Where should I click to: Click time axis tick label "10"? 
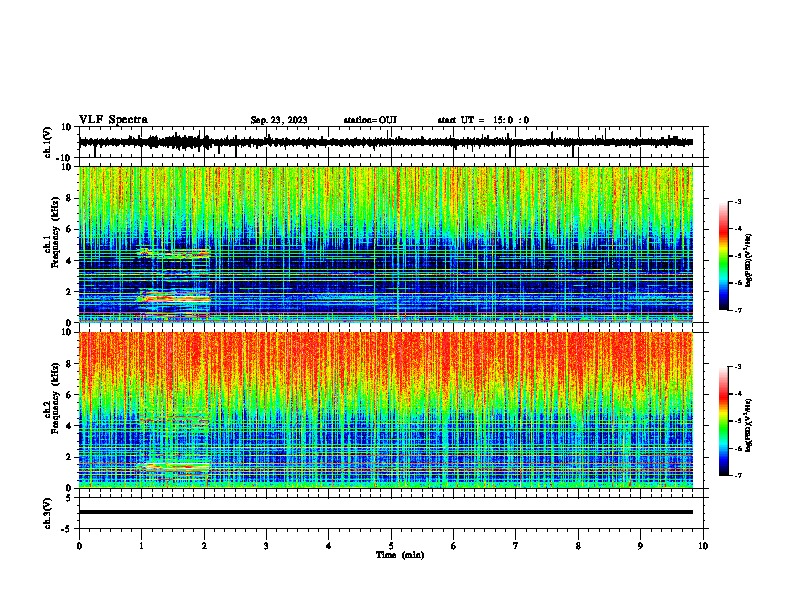(703, 546)
